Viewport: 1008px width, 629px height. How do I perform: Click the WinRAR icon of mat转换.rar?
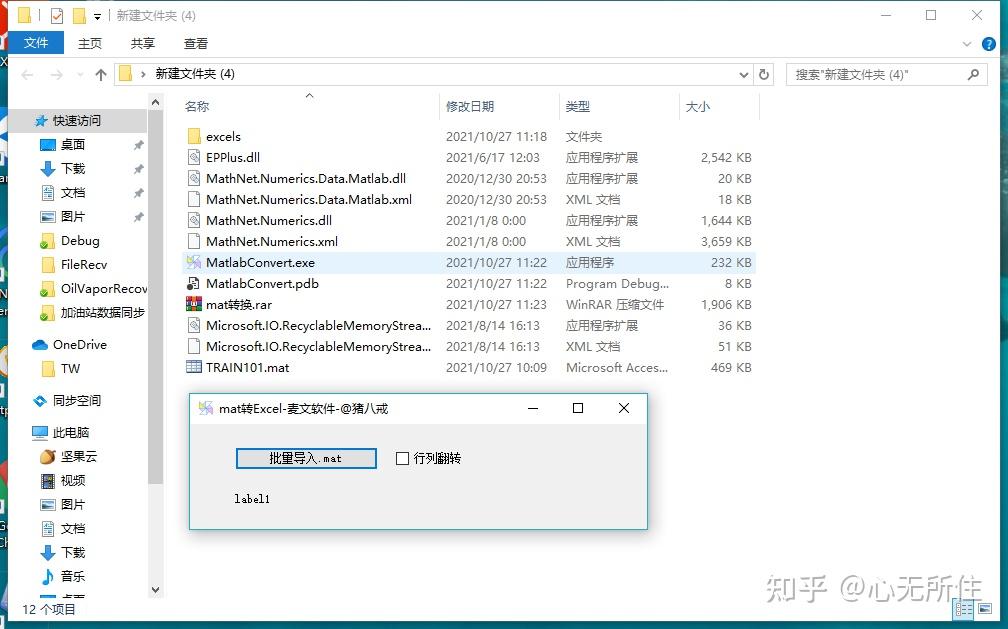[196, 304]
